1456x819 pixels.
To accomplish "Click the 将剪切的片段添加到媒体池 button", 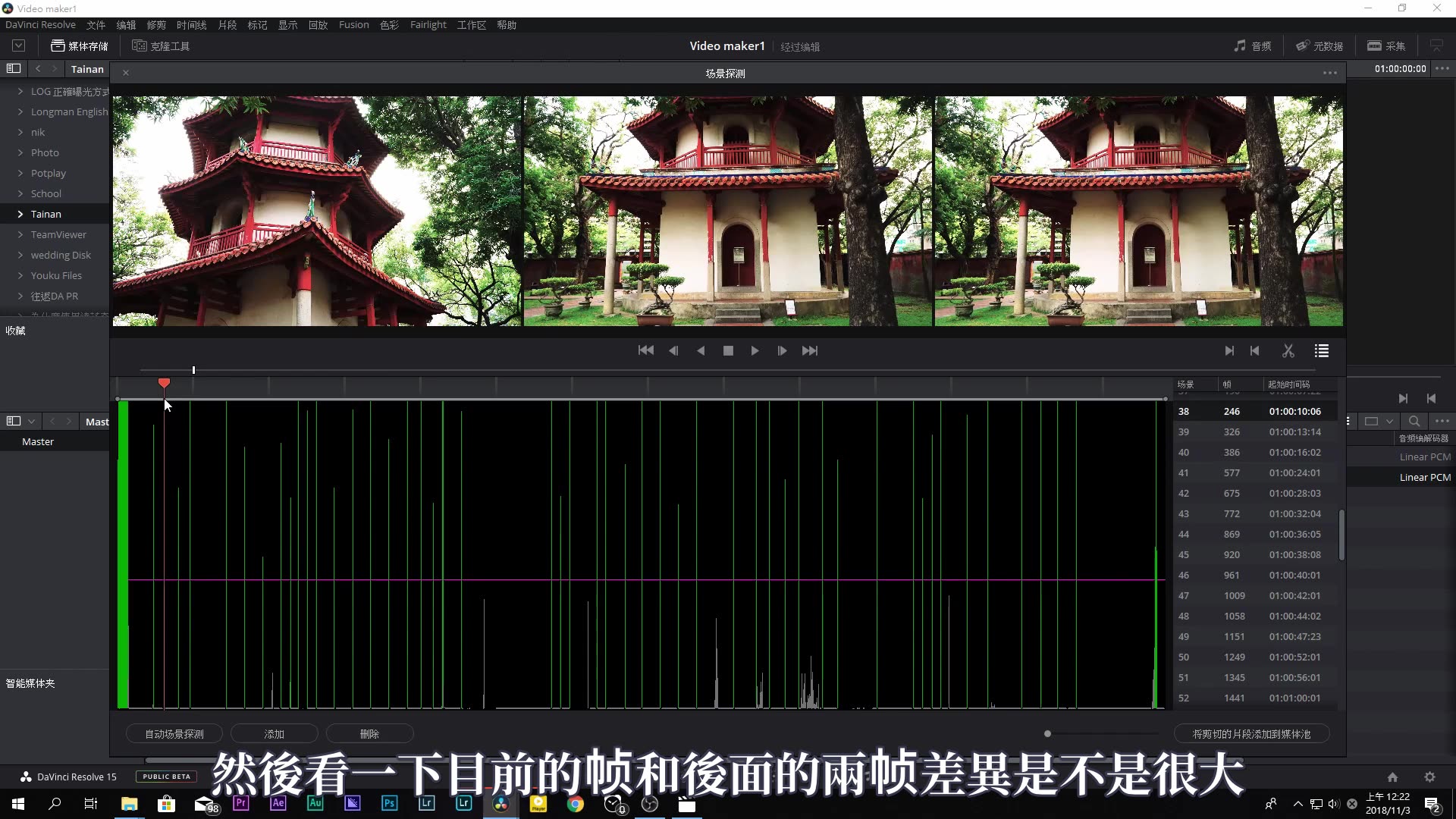I will [1252, 733].
